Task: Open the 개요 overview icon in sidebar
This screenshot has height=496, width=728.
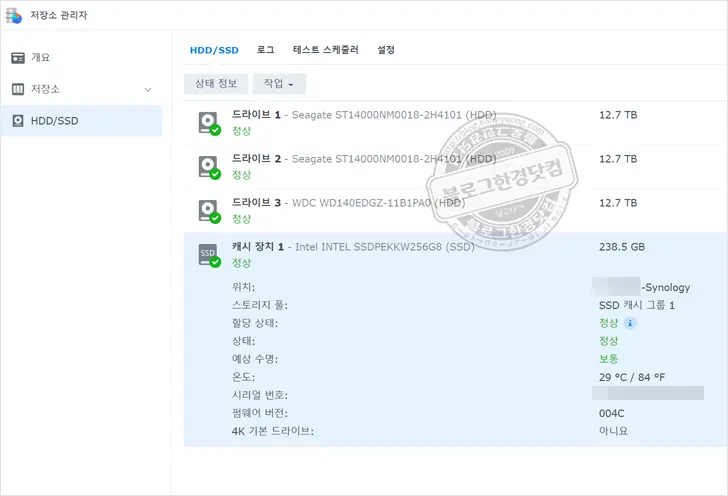Action: pyautogui.click(x=18, y=58)
